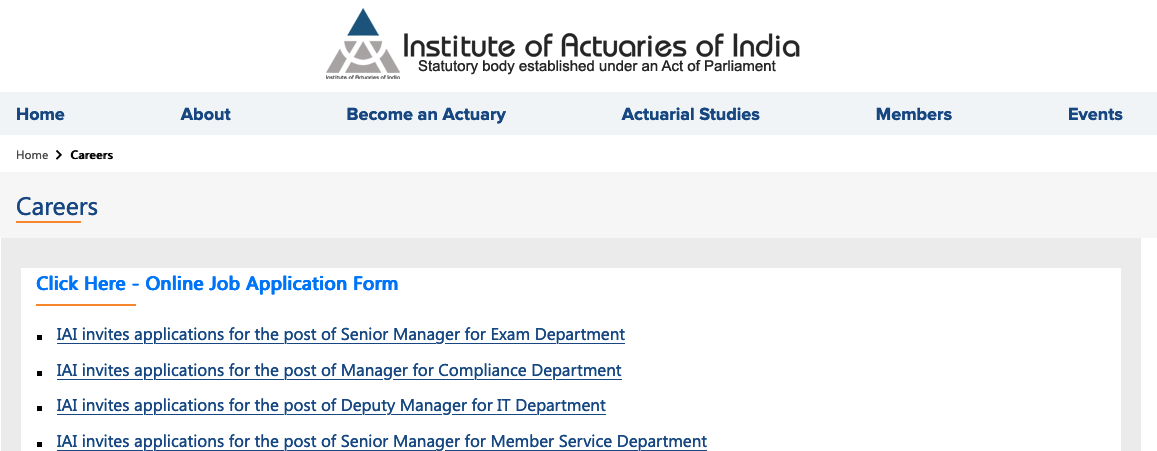The width and height of the screenshot is (1157, 451).
Task: Click the breadcrumb chevron arrow after Home
Action: pos(59,155)
